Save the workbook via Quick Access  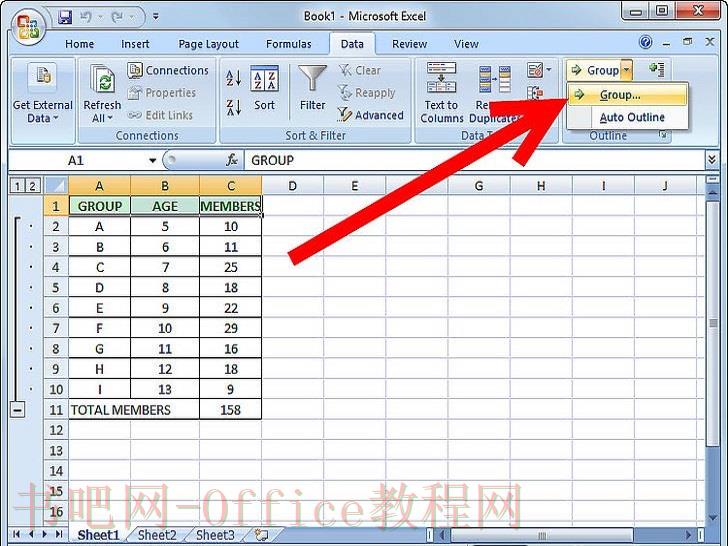[x=65, y=17]
